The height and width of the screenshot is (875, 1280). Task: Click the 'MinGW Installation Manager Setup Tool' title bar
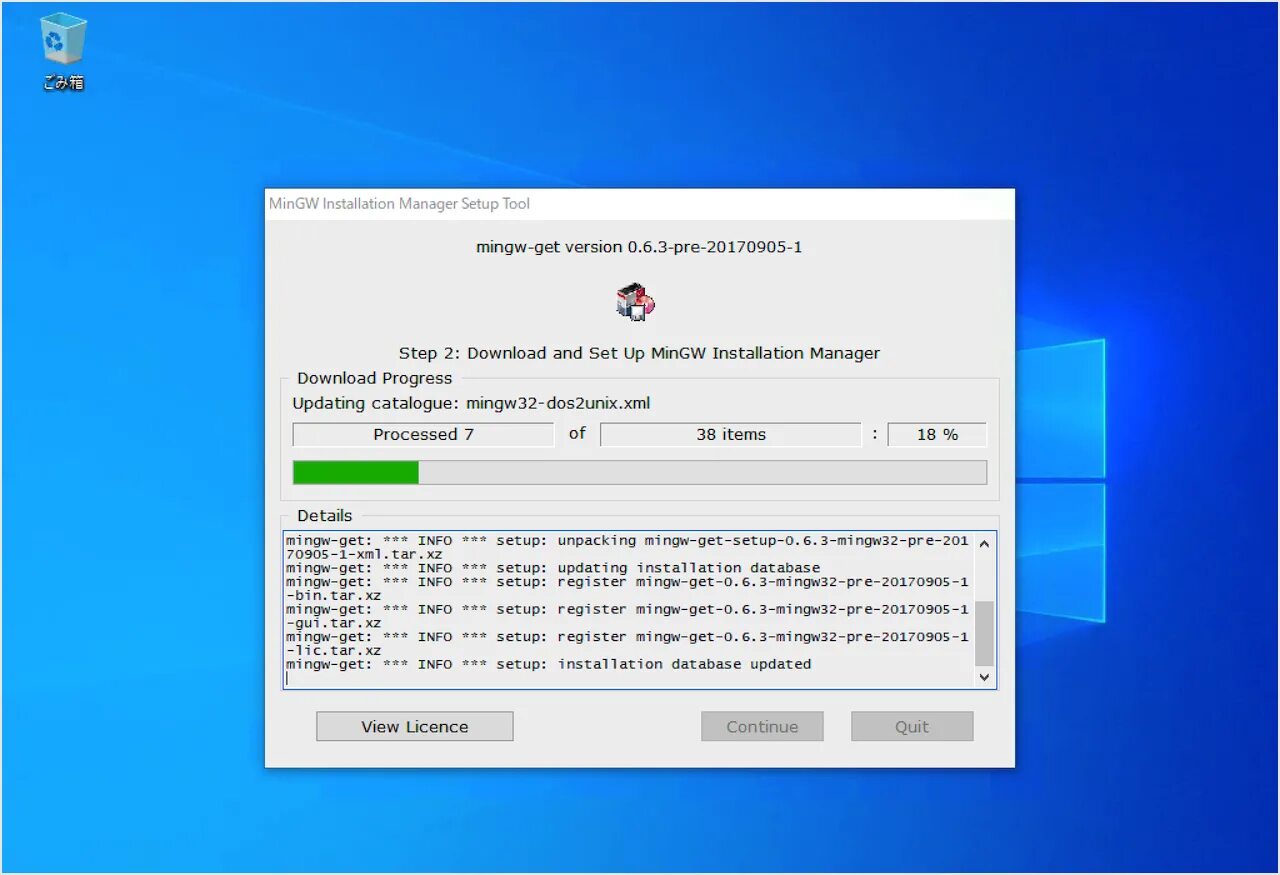[640, 204]
